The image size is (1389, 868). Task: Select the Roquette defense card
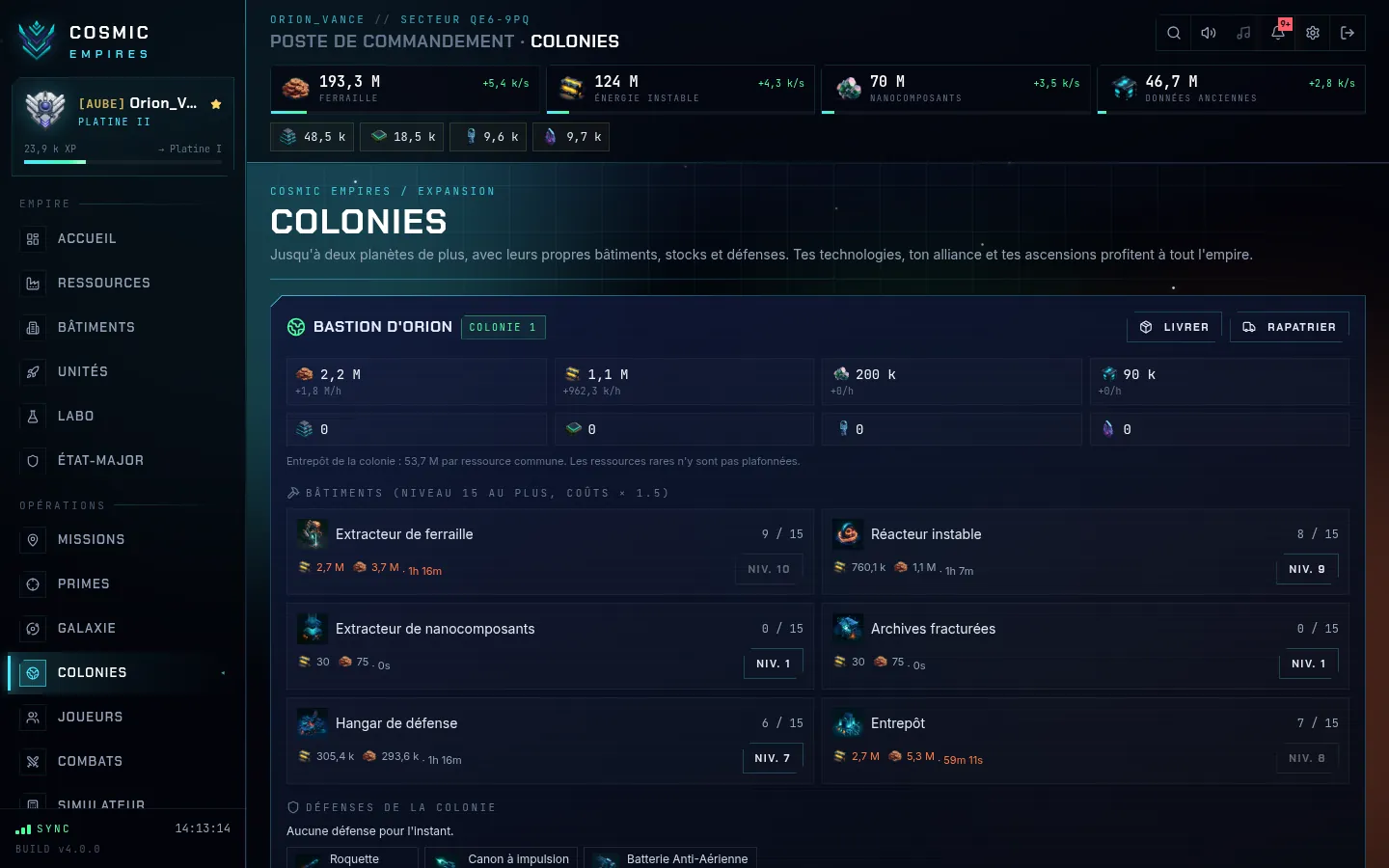point(353,858)
